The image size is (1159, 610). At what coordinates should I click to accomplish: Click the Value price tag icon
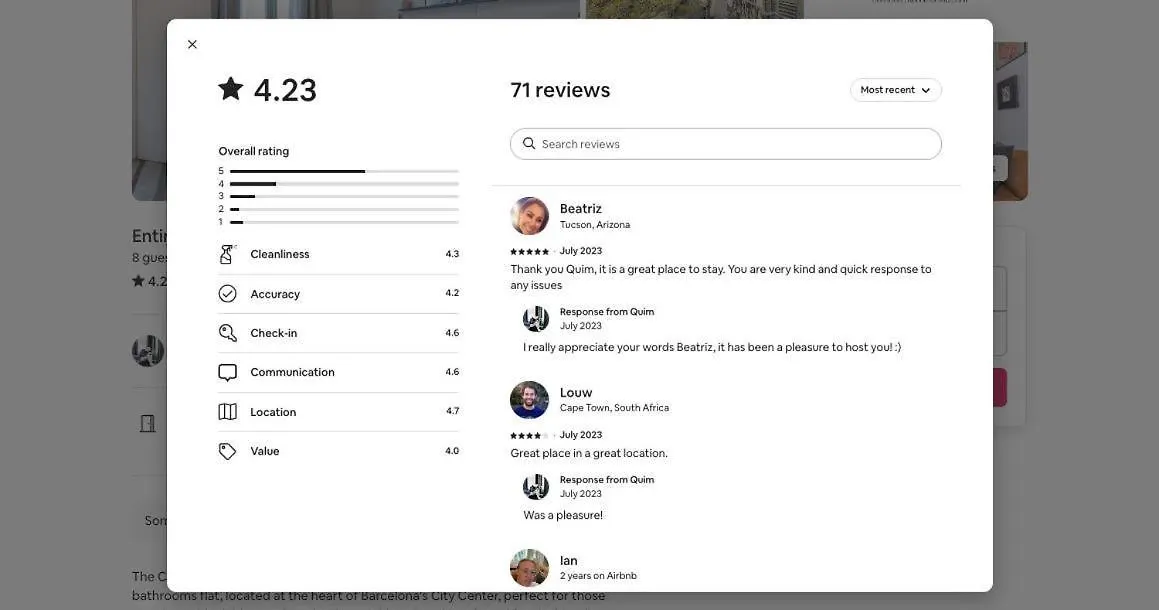tap(227, 451)
